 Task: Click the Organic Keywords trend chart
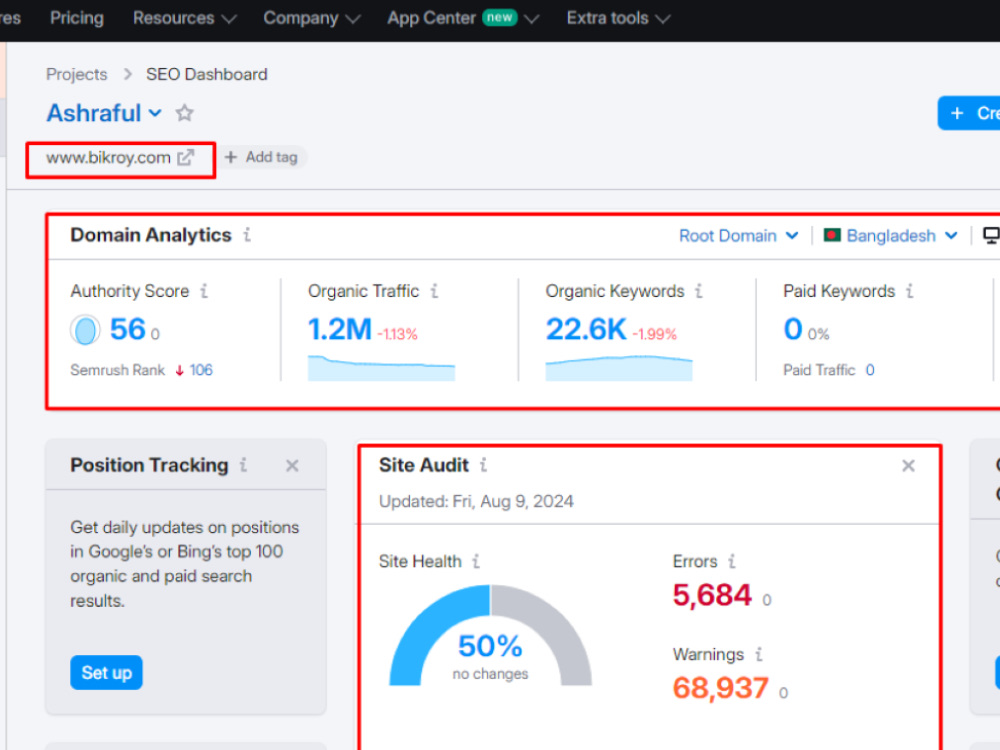point(619,368)
